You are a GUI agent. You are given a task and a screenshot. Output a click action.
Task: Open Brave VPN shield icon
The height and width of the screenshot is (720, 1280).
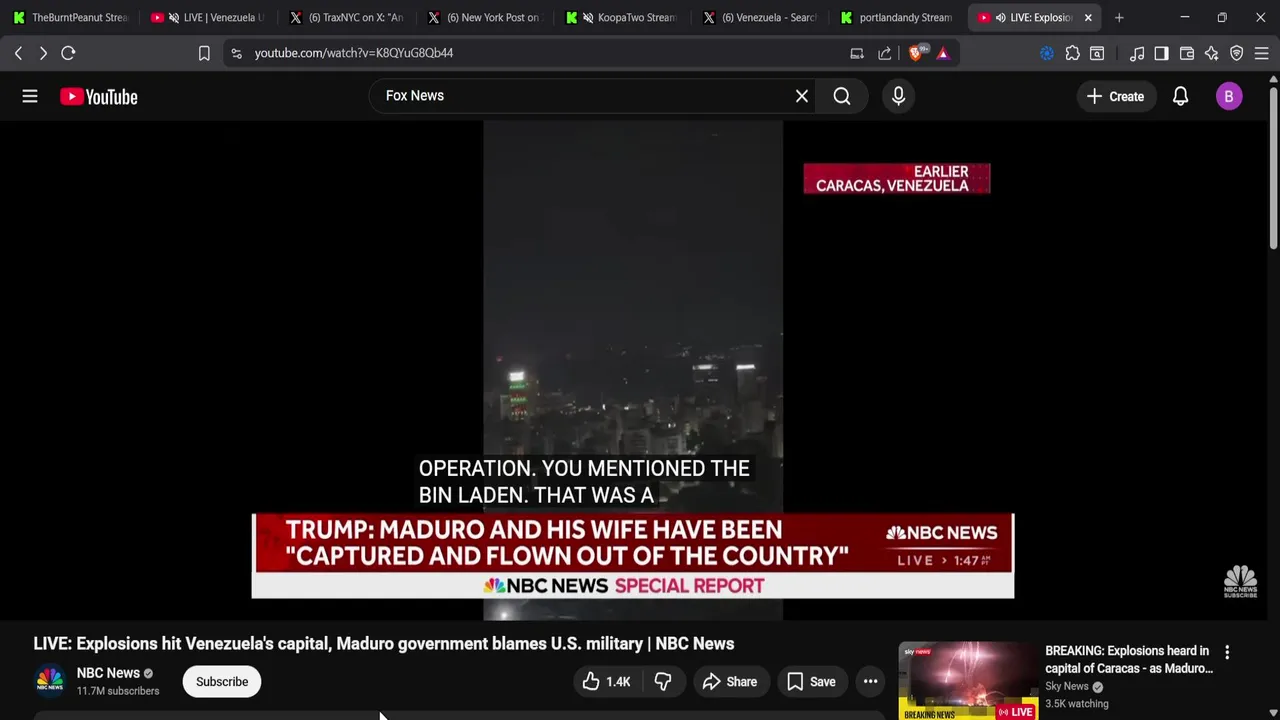(1237, 53)
